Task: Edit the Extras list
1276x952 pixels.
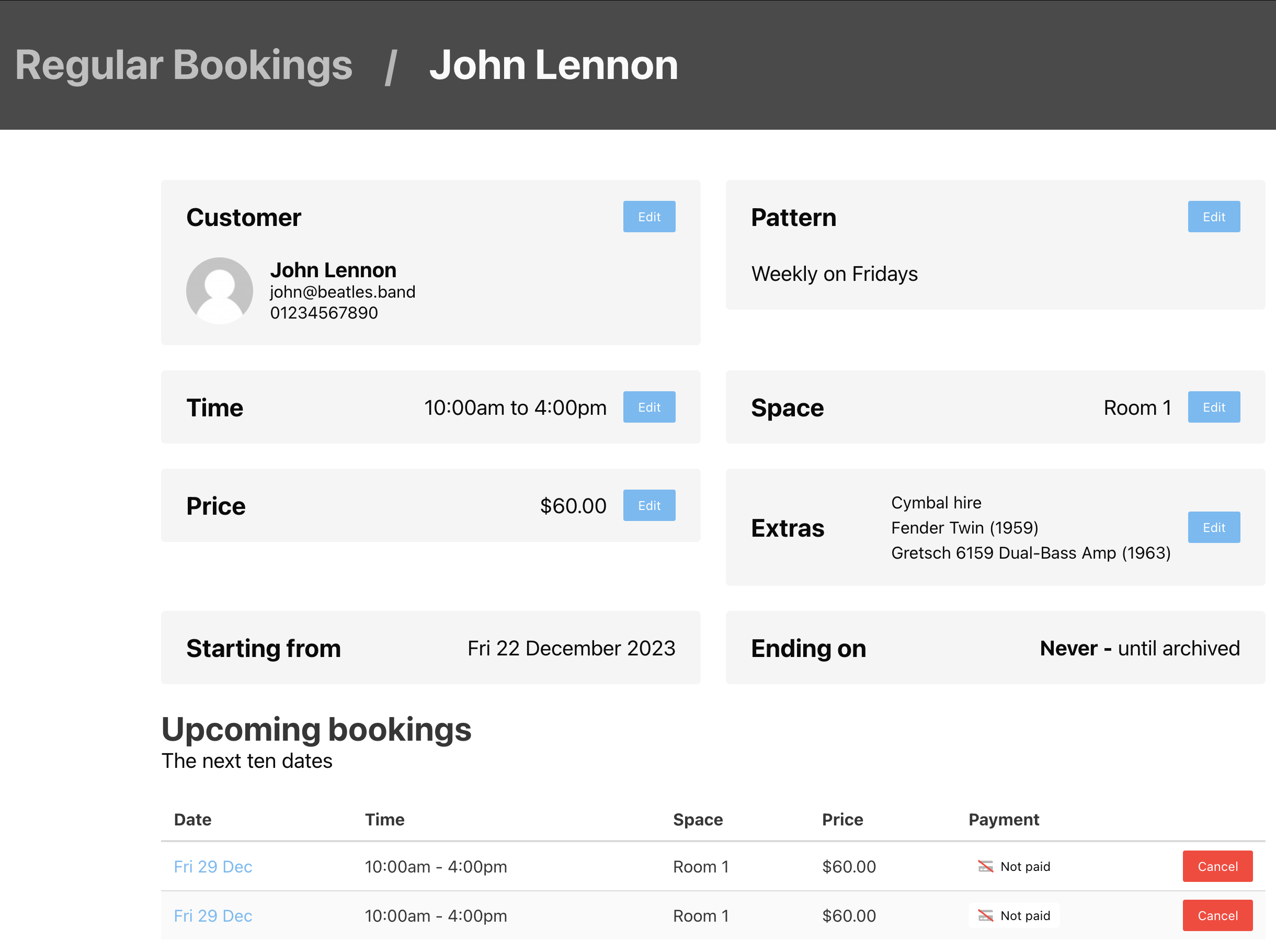Action: coord(1213,527)
